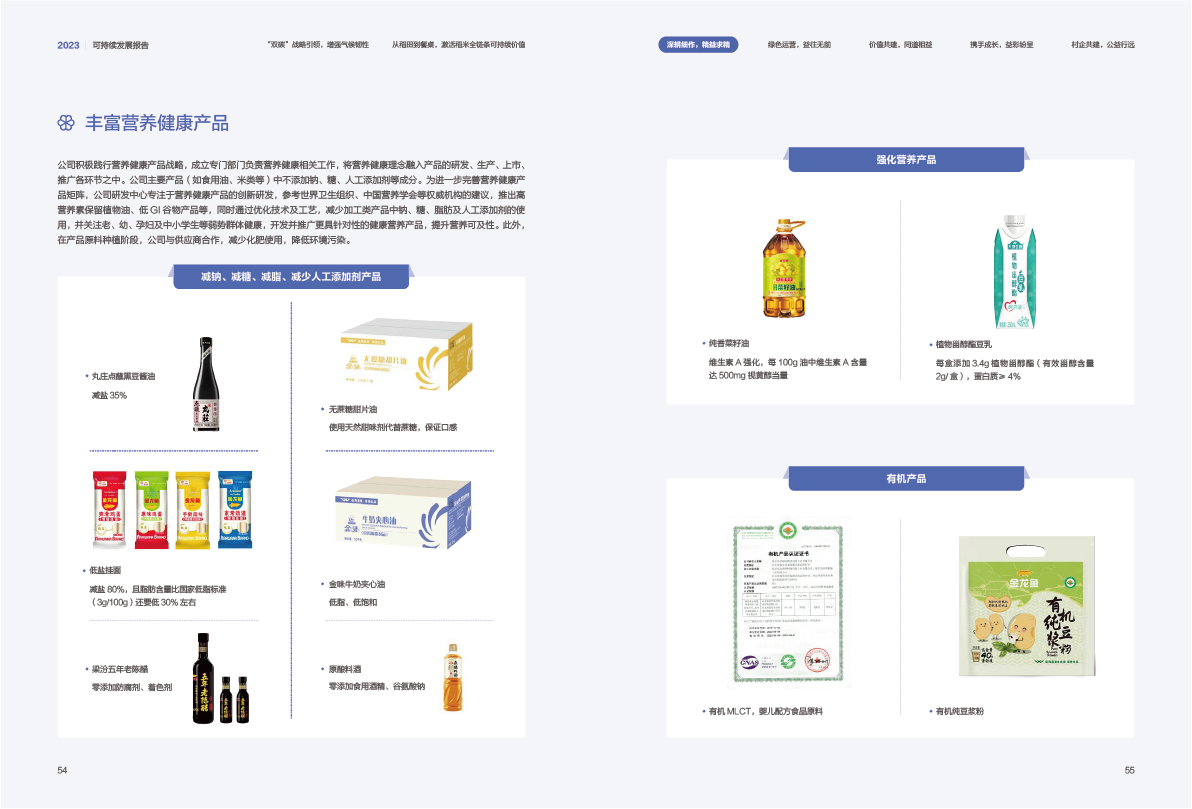Click the 丸庄点蘸黑豆酱油 soy sauce bottle image
This screenshot has height=809, width=1192.
coord(206,385)
